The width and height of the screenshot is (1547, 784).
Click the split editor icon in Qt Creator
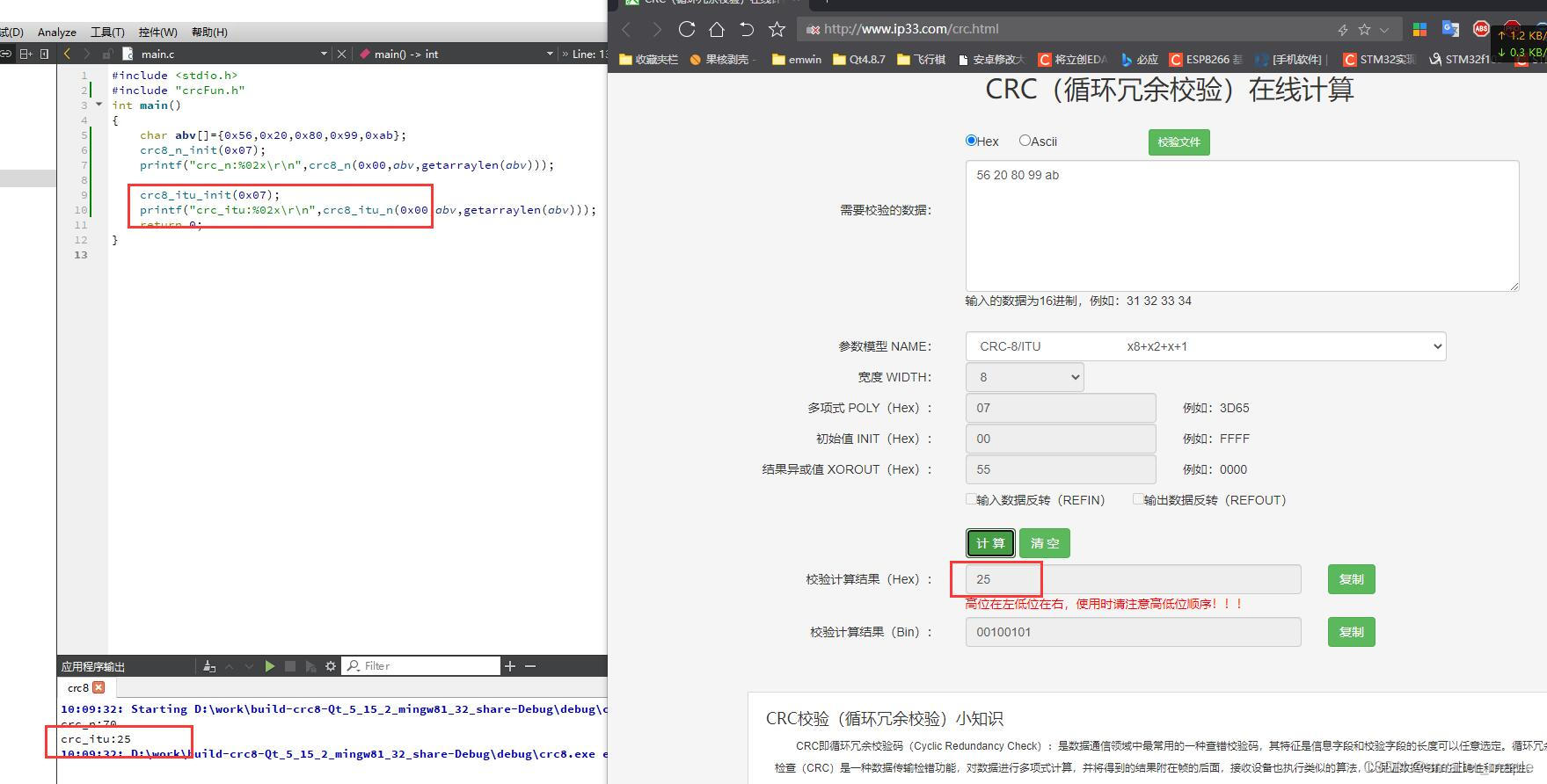coord(26,54)
